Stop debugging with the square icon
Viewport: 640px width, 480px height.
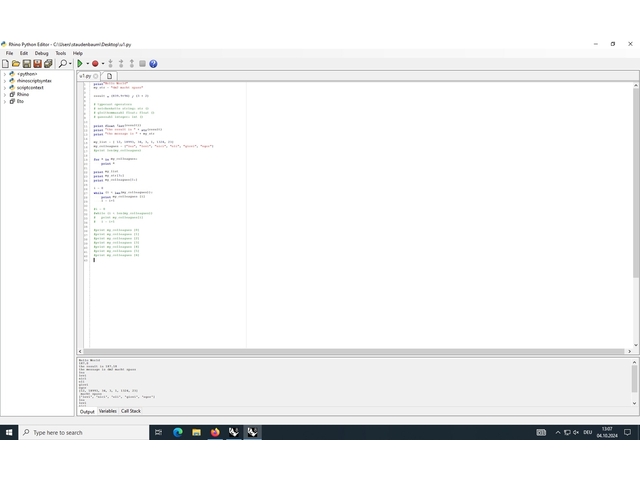coord(142,64)
